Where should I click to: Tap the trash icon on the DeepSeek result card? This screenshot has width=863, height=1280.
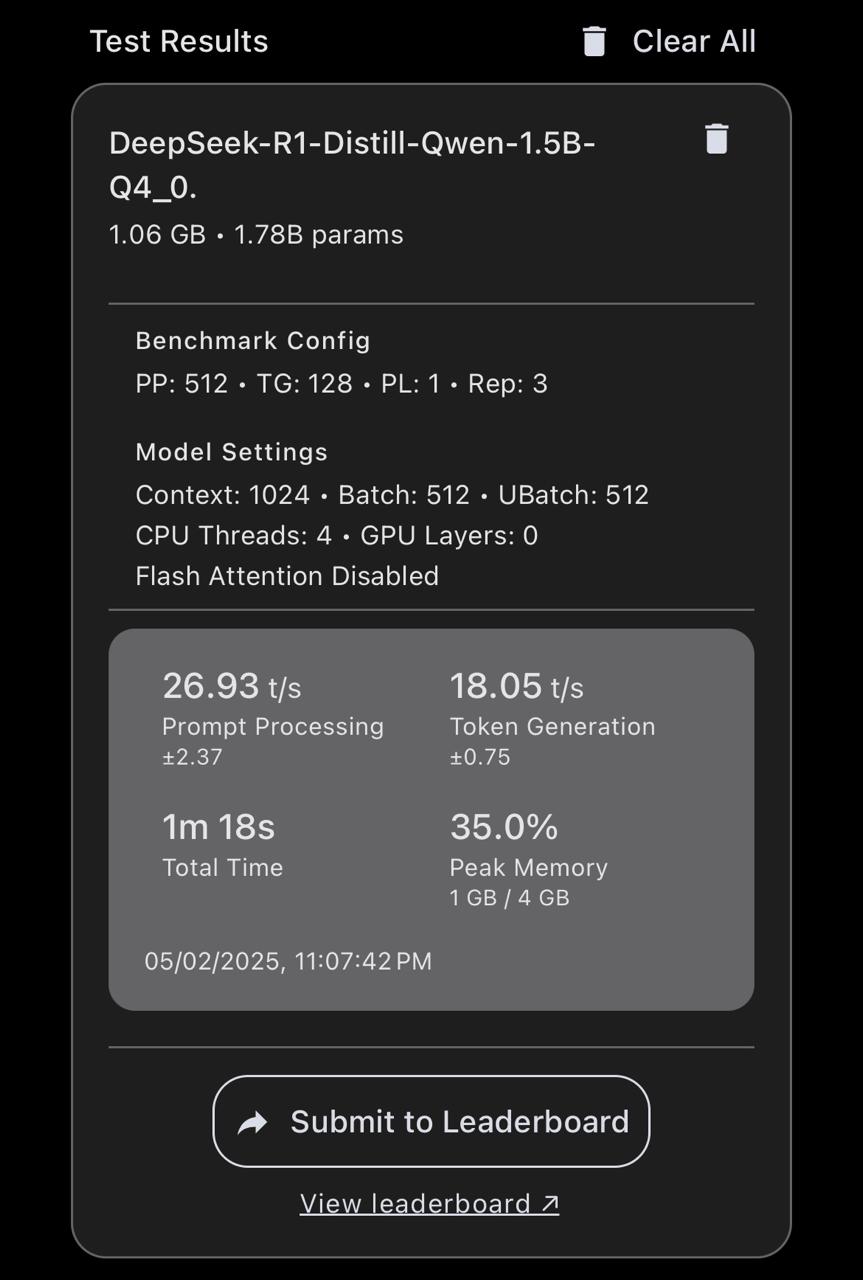(x=717, y=139)
